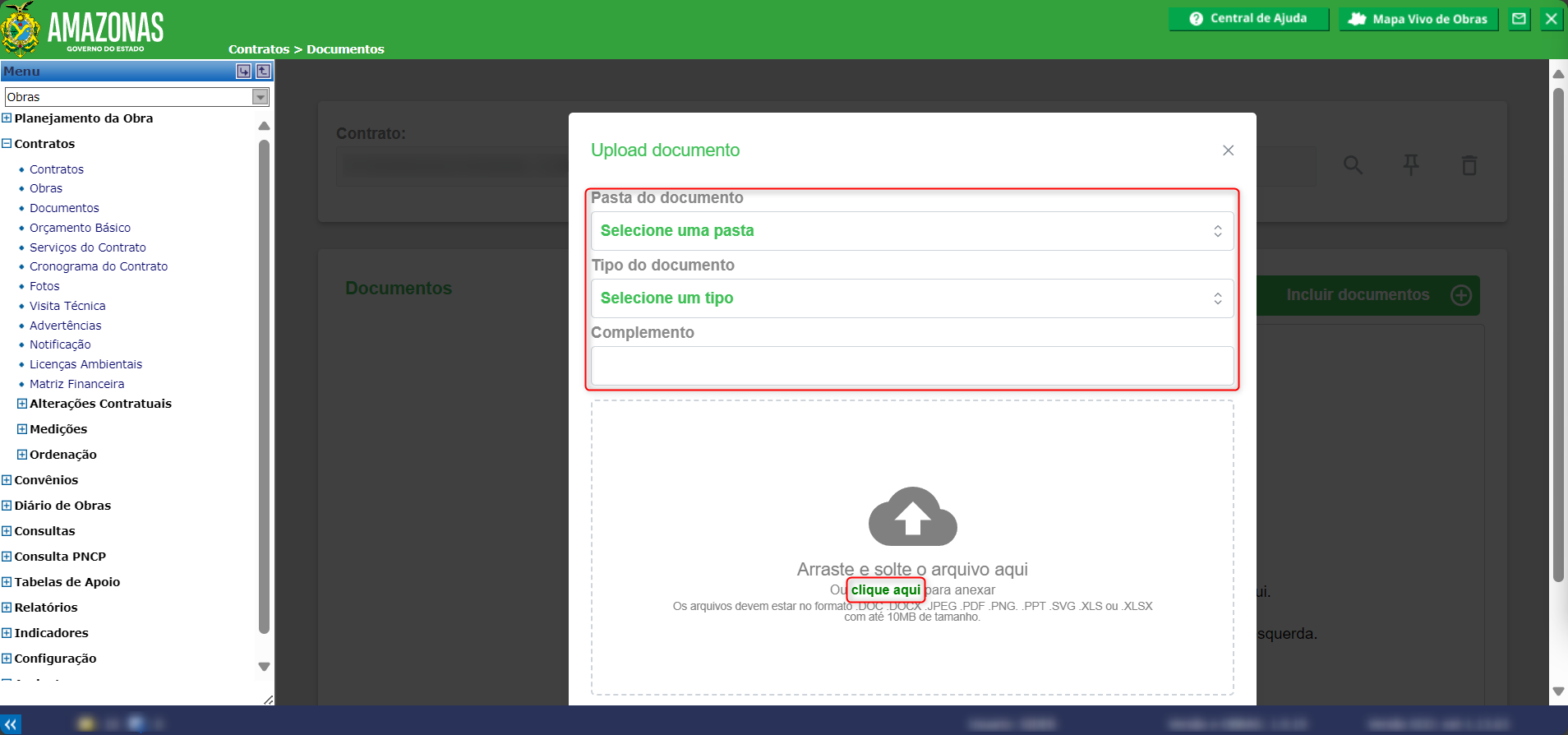Expand Tabelas de Apoio

tap(7, 582)
